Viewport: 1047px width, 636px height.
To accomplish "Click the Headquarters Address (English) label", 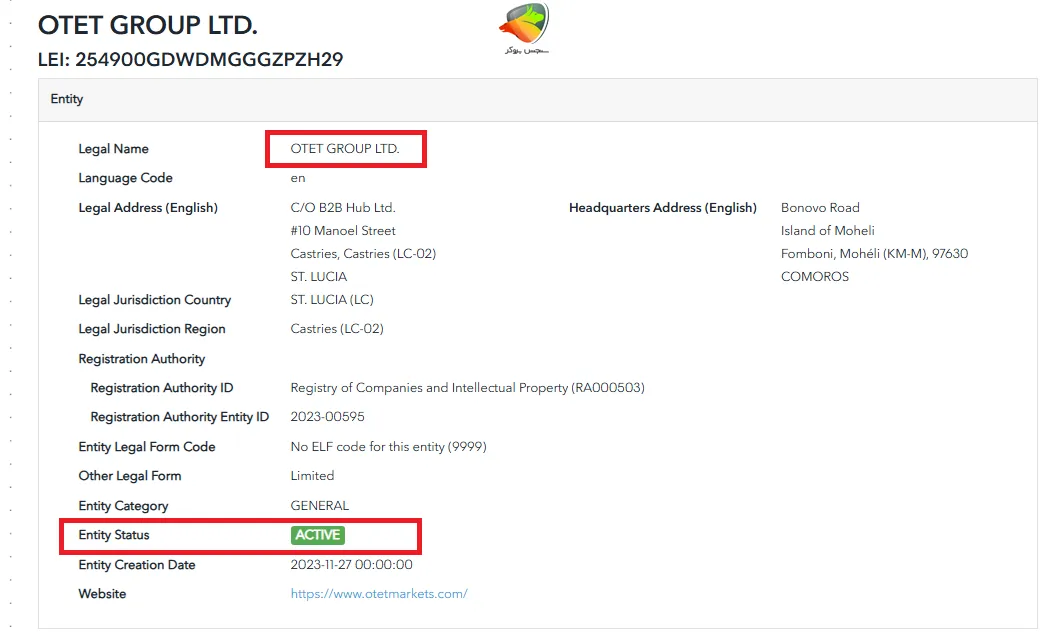I will [662, 208].
